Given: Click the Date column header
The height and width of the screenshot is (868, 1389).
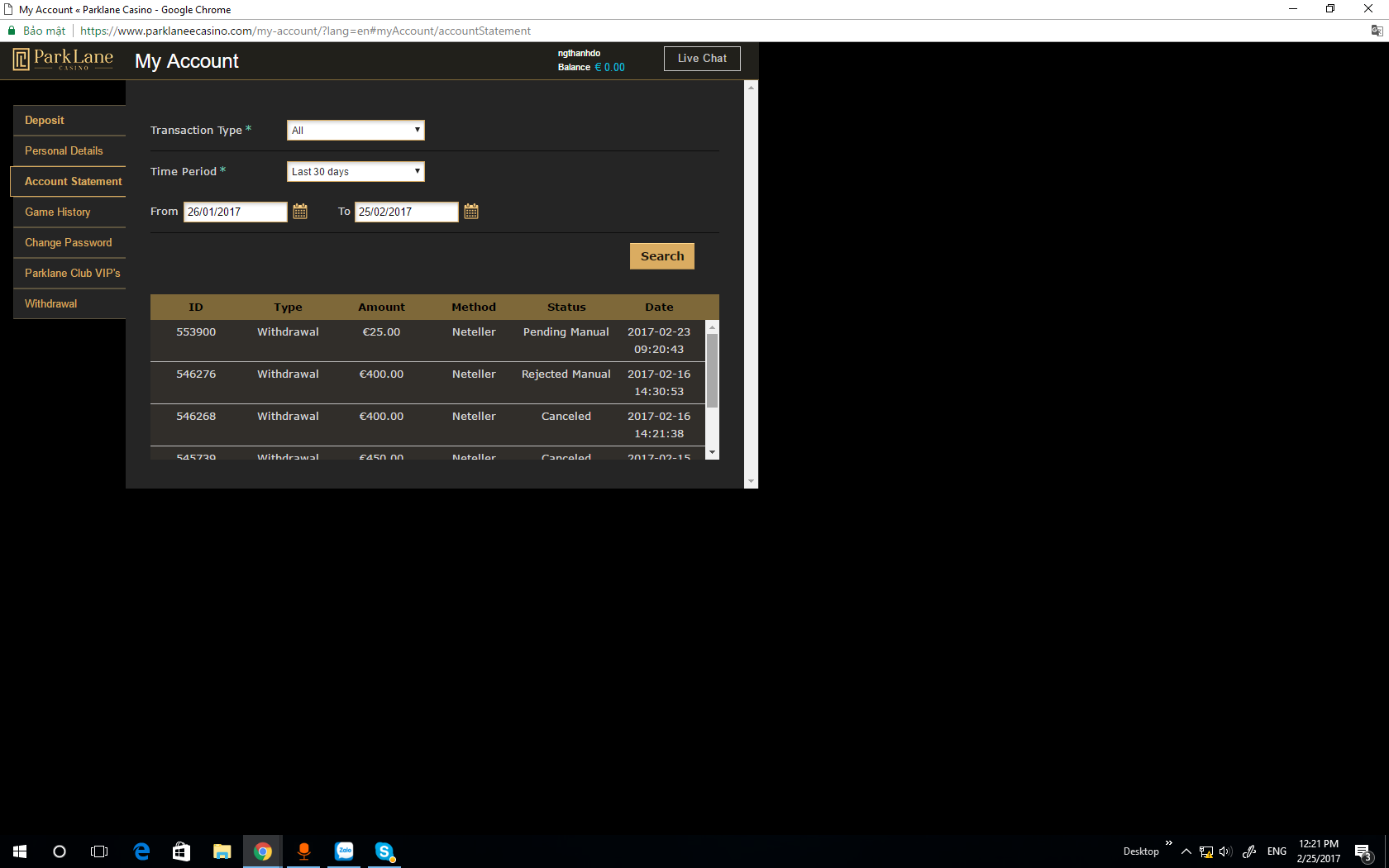Looking at the screenshot, I should pyautogui.click(x=659, y=308).
